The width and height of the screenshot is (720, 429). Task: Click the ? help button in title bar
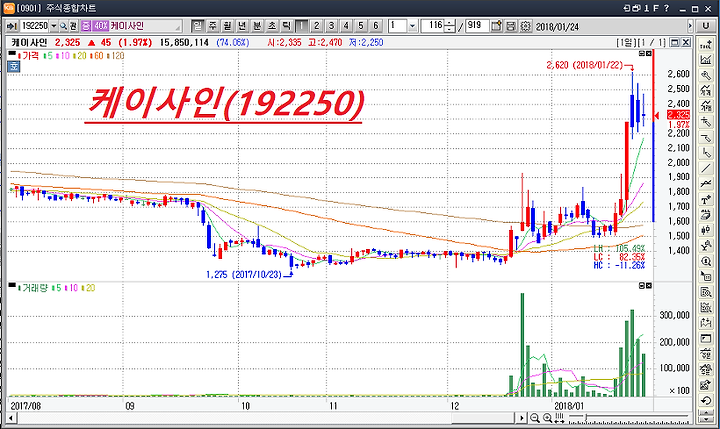coord(666,8)
